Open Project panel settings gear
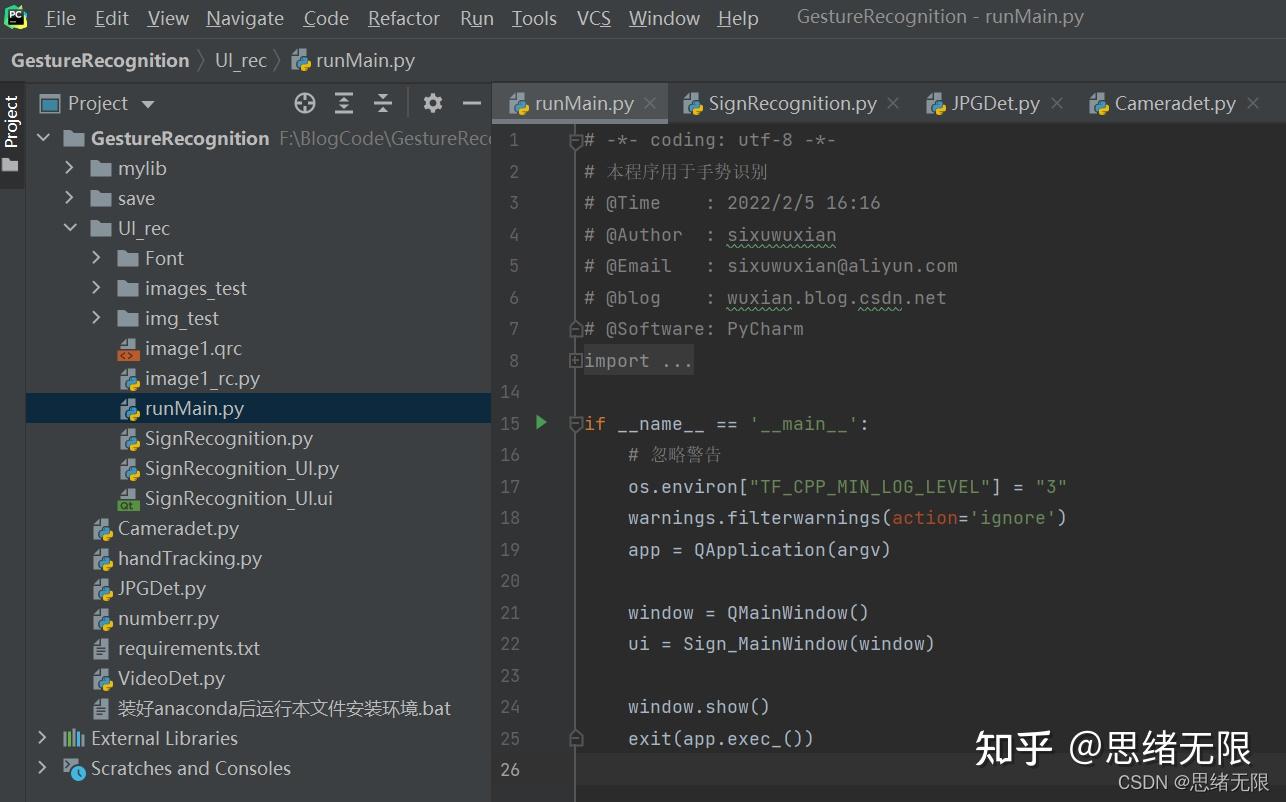The width and height of the screenshot is (1286, 802). coord(432,103)
